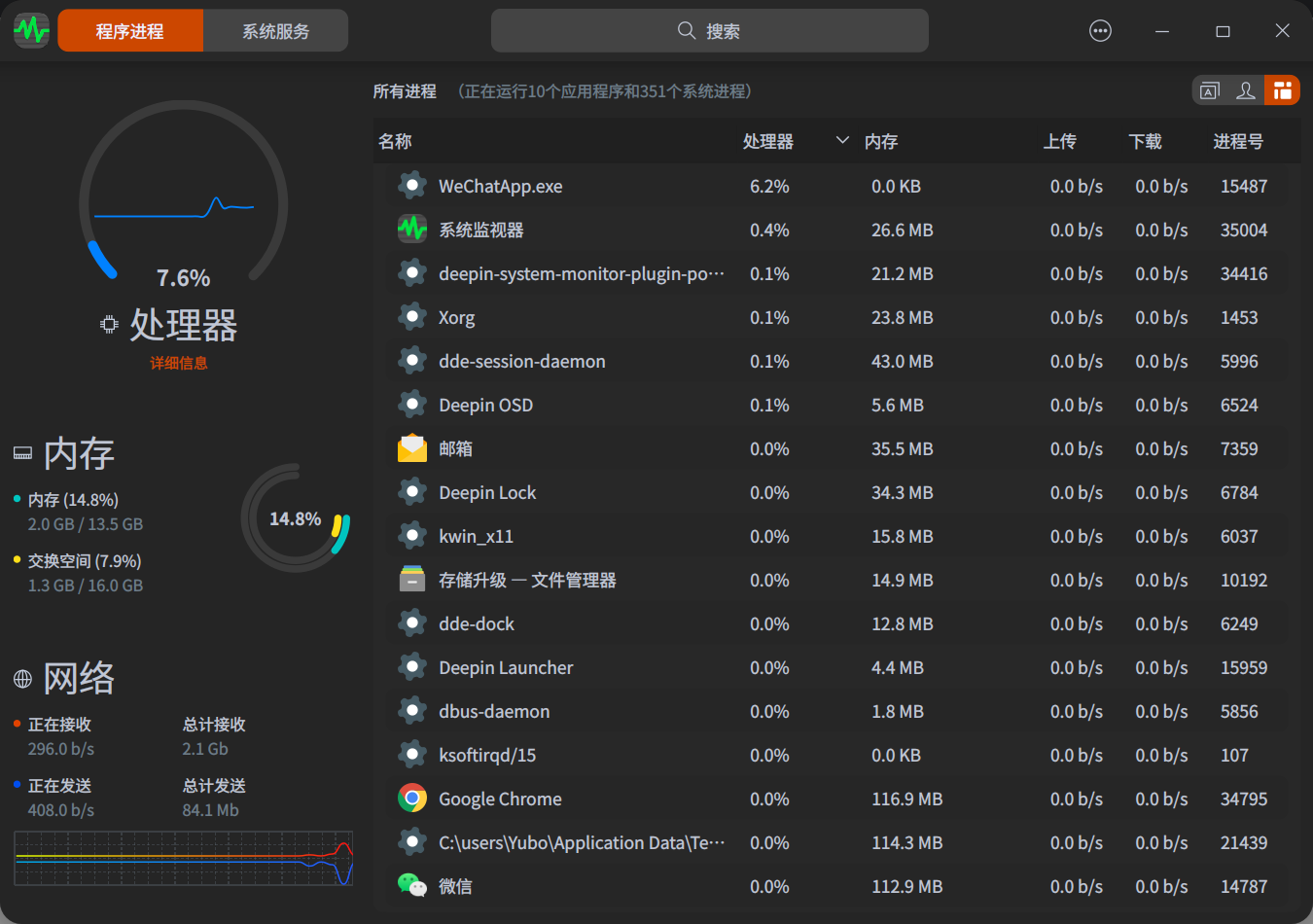
Task: Select the Deepin Lock process name
Action: point(487,493)
